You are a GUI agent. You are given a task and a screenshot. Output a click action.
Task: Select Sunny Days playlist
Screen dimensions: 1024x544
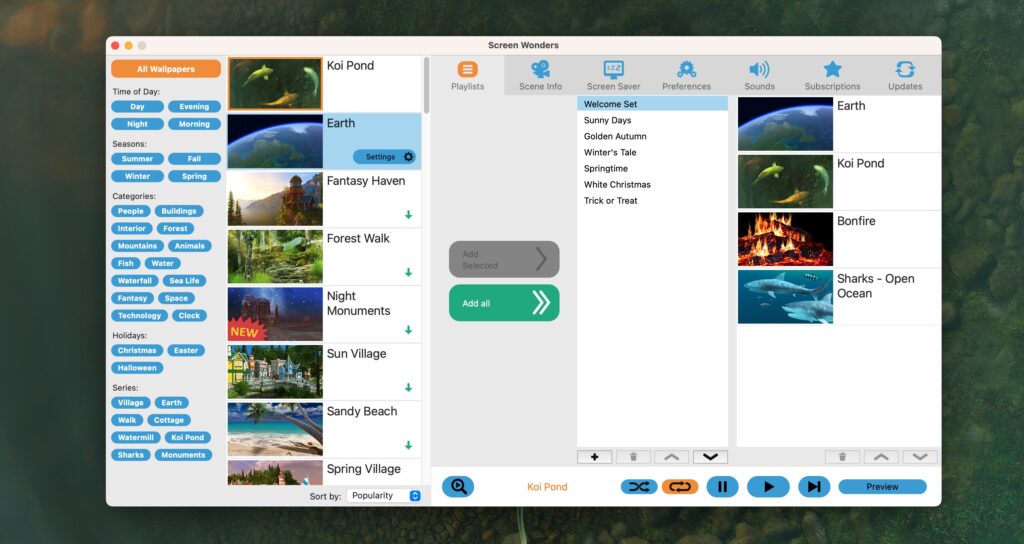[652, 120]
